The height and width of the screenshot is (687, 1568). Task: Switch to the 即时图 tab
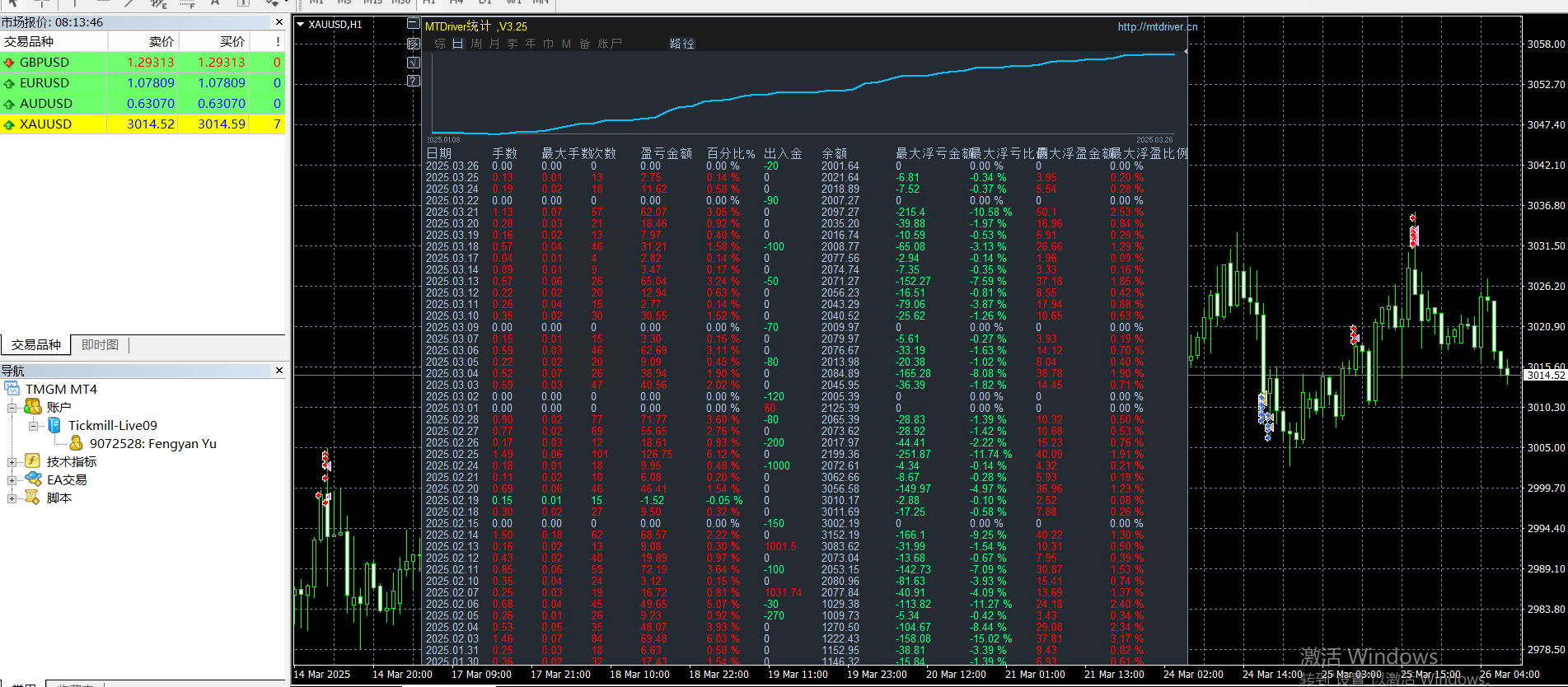(100, 345)
